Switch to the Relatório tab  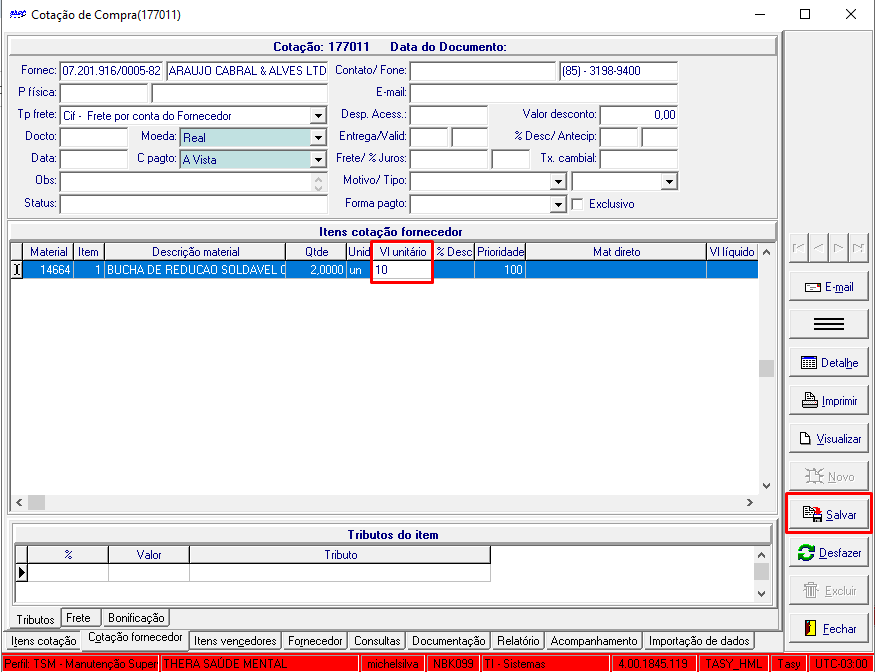tap(518, 641)
